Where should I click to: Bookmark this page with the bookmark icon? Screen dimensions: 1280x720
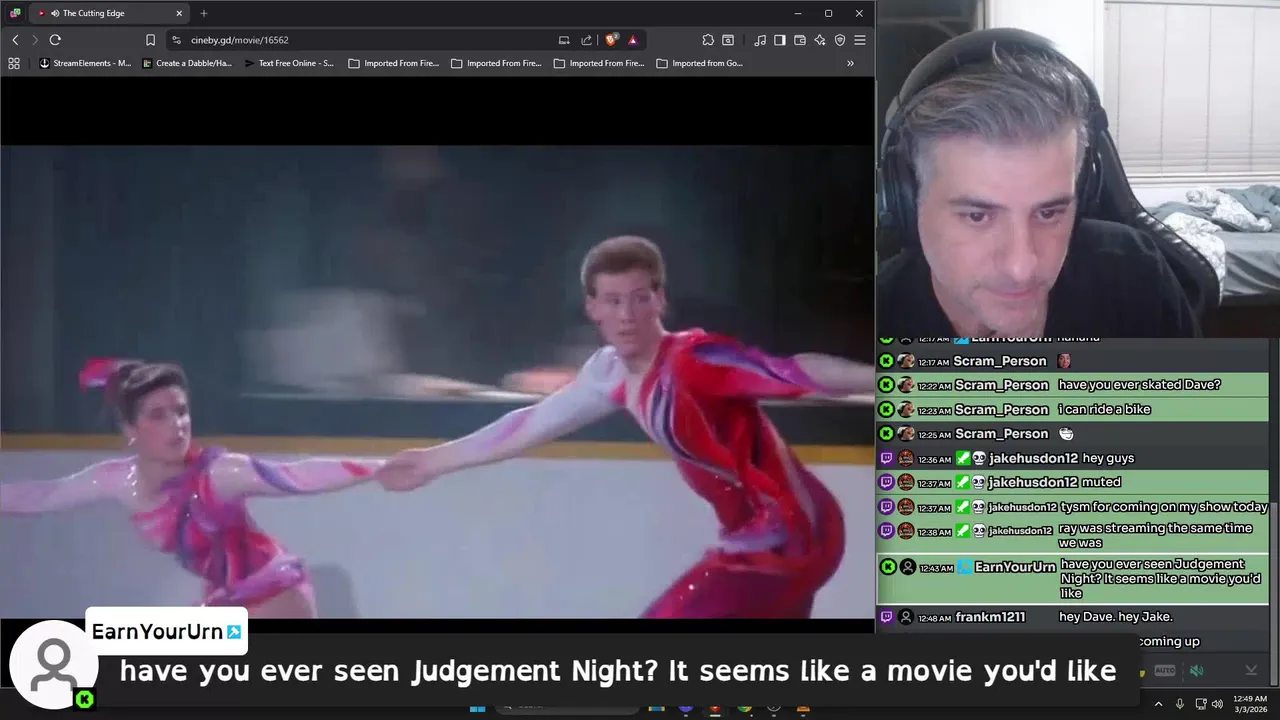[x=150, y=40]
